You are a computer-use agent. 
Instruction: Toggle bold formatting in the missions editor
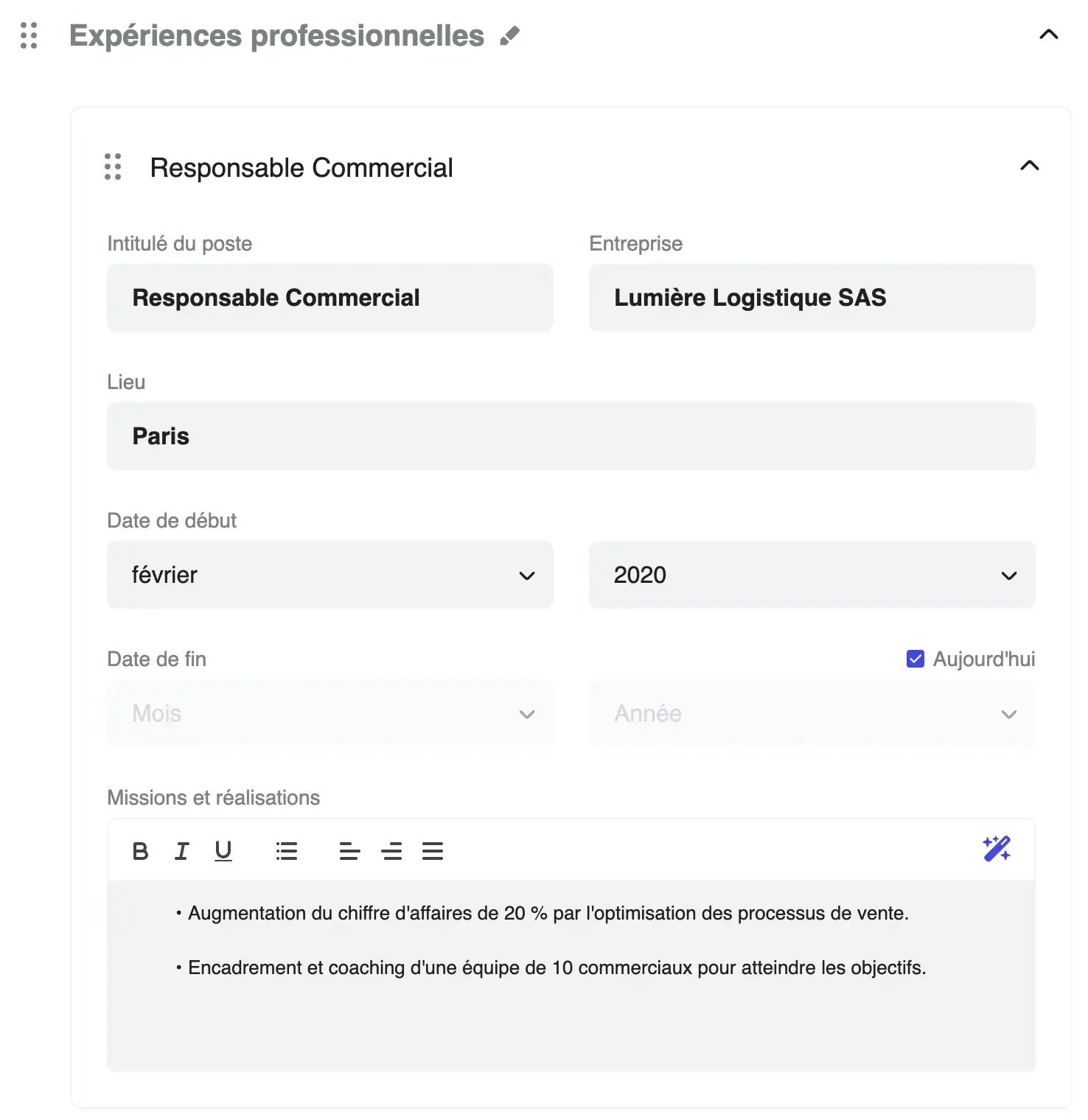[x=140, y=851]
